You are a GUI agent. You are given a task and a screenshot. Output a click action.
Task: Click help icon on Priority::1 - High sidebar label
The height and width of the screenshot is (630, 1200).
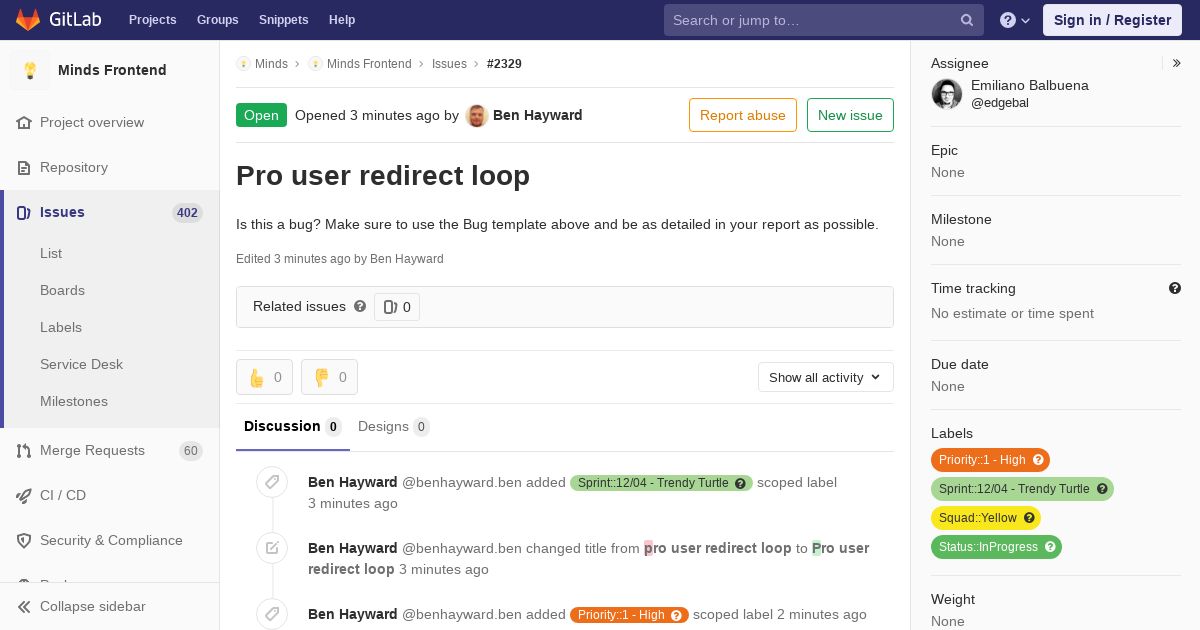tap(1038, 460)
